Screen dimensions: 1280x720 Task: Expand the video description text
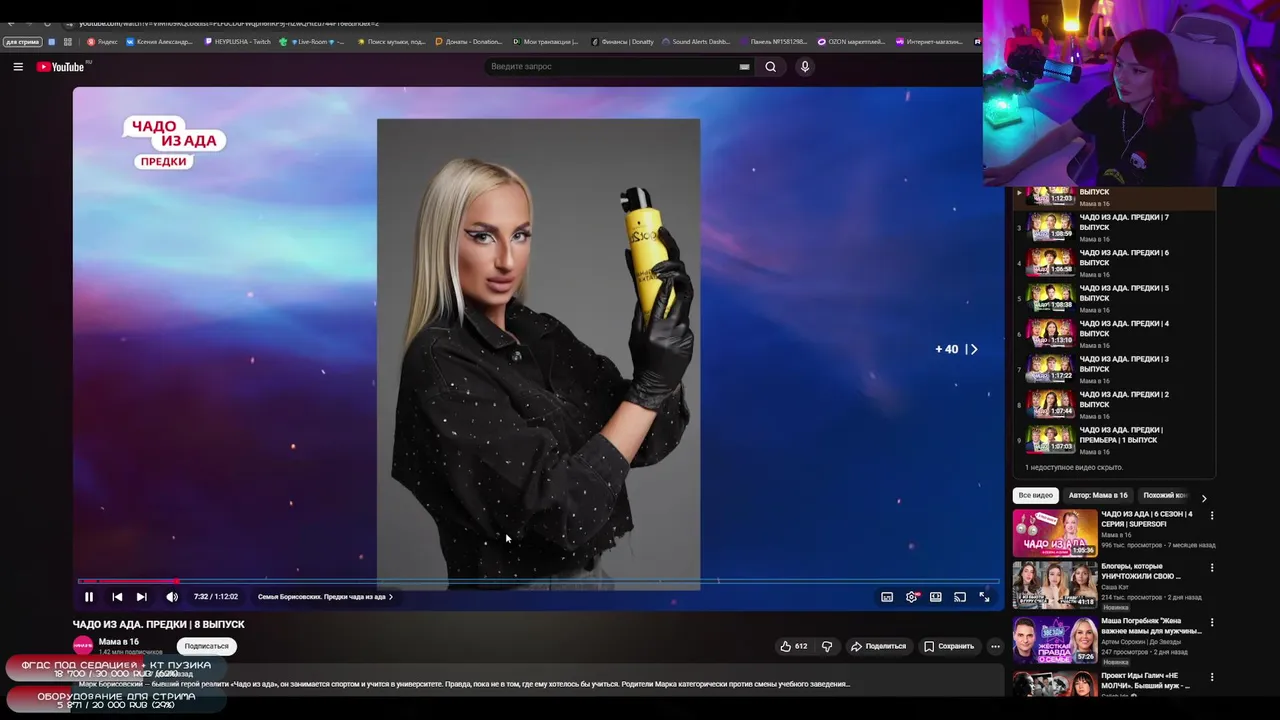(464, 684)
